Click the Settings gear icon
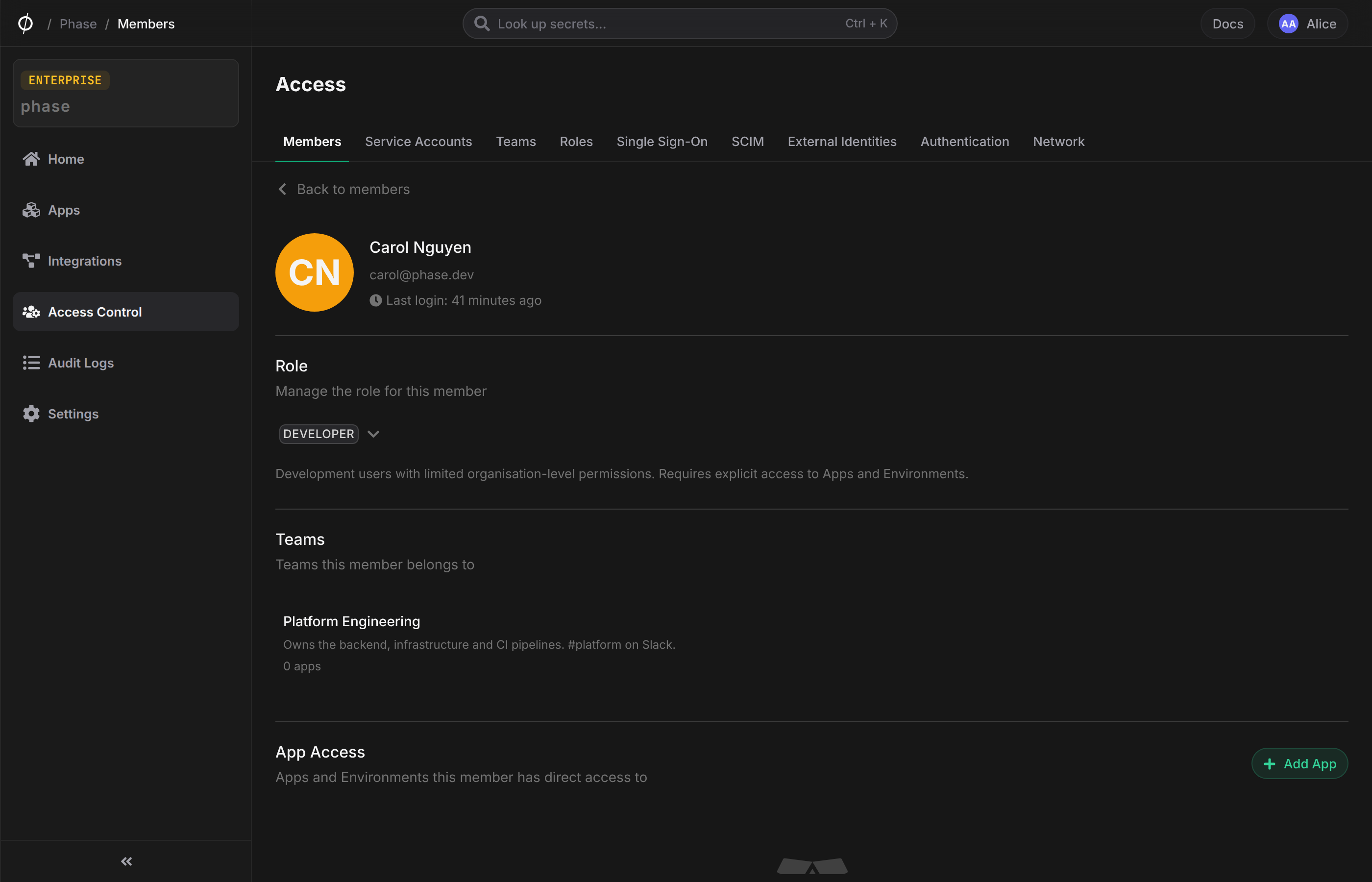Viewport: 1372px width, 882px height. 31,414
